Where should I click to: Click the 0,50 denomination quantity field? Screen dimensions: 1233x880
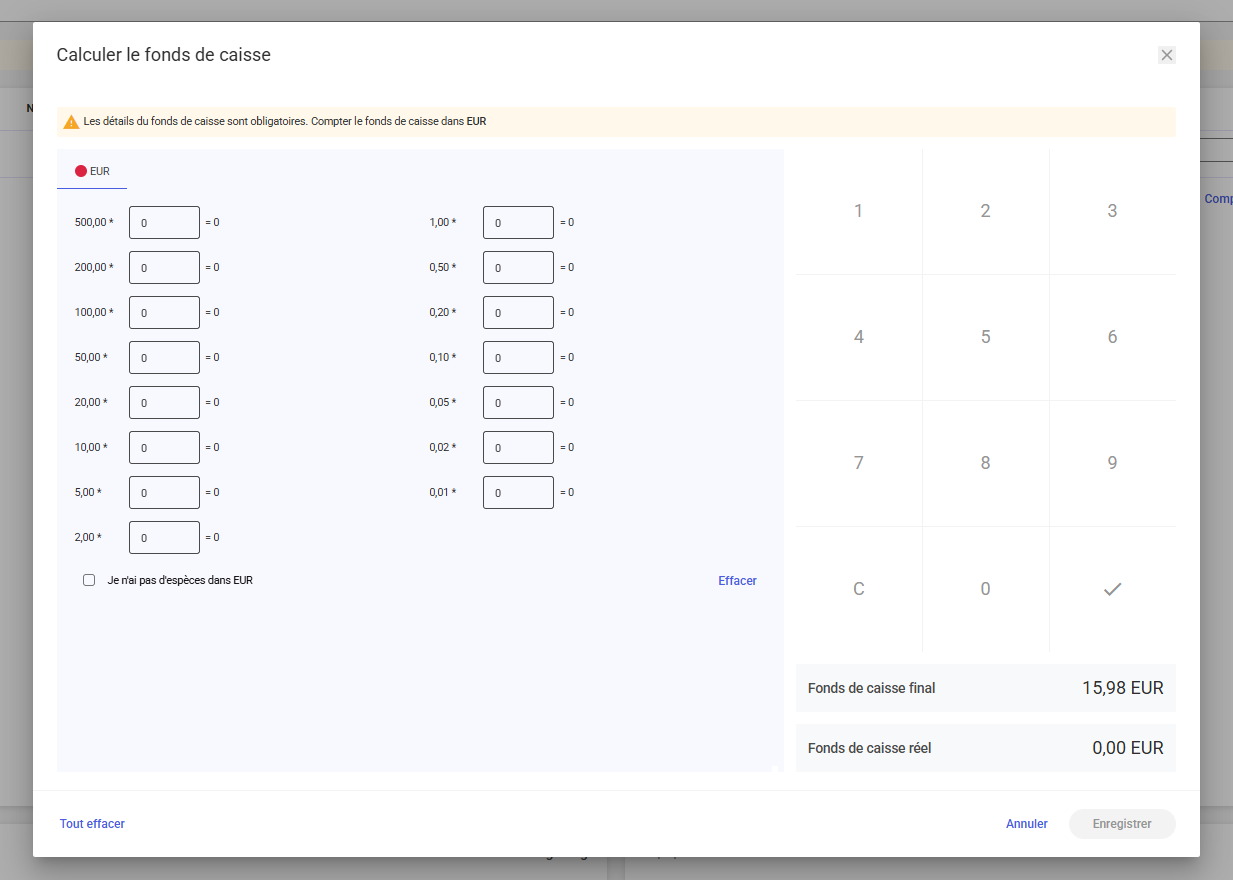coord(518,267)
